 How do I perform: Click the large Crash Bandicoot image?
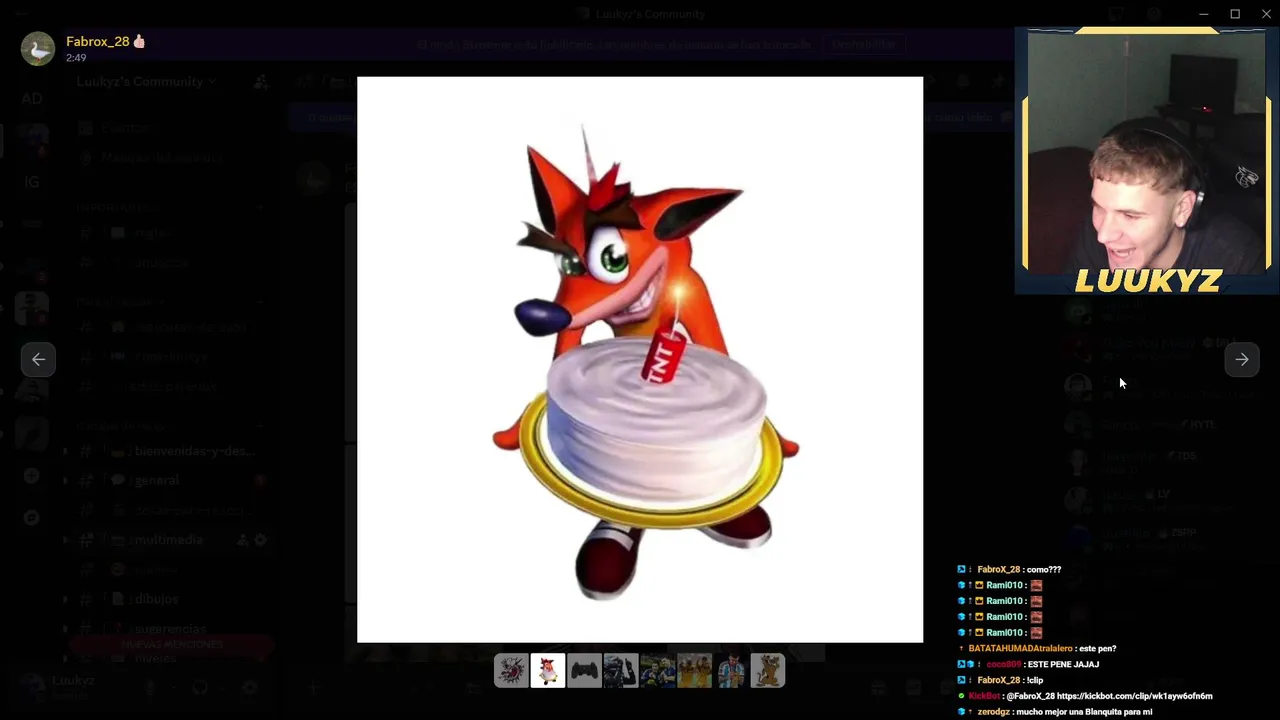(x=640, y=359)
